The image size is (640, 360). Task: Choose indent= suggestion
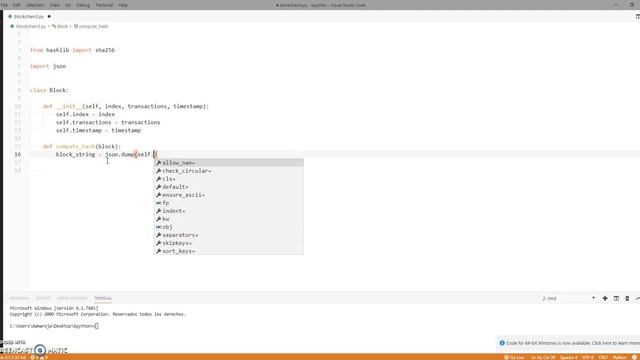pyautogui.click(x=229, y=211)
